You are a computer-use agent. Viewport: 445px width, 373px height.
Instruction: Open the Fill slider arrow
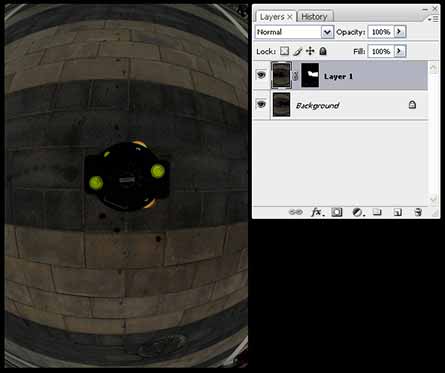[x=400, y=51]
